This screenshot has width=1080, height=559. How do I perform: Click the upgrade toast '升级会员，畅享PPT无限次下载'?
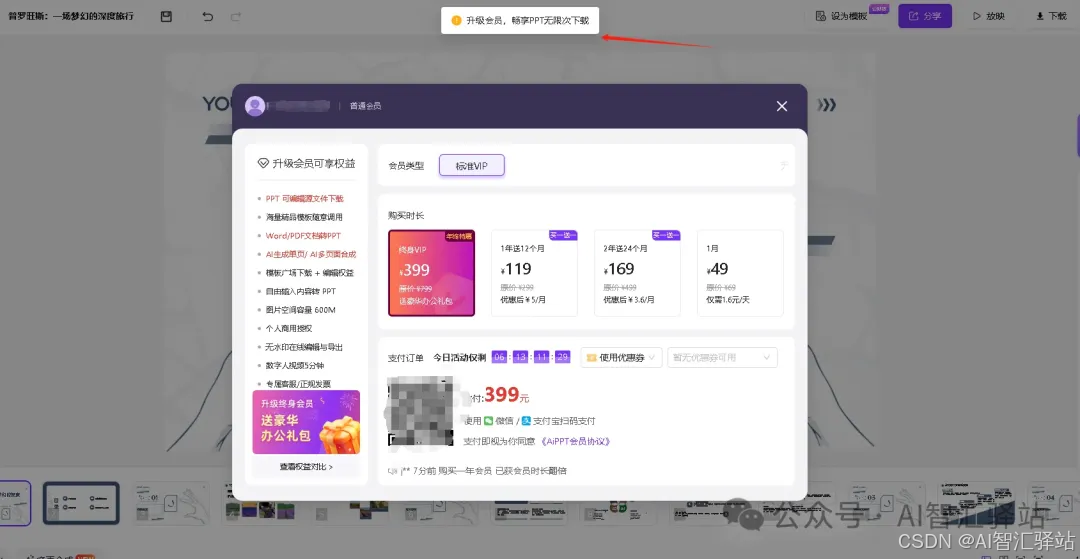click(520, 21)
